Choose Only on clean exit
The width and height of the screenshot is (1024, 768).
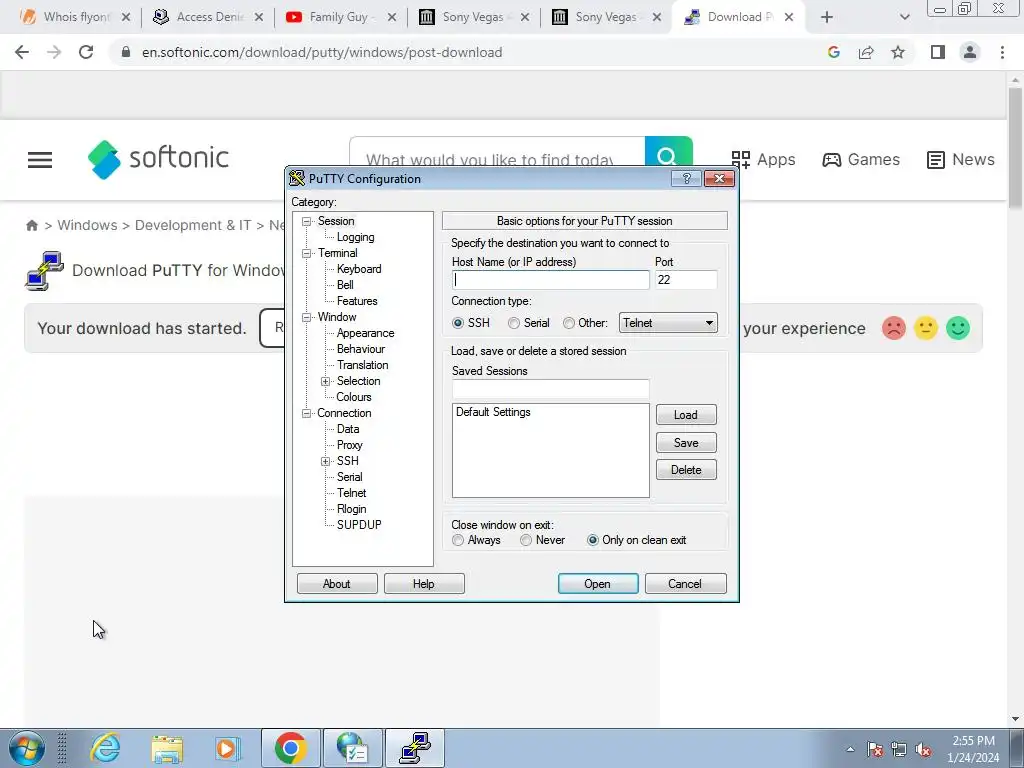click(592, 540)
